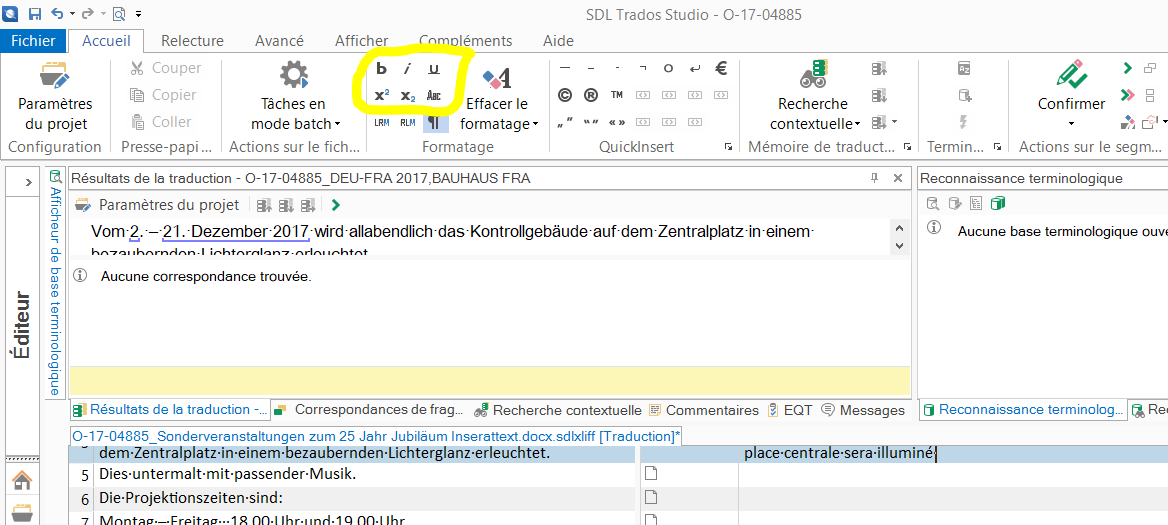1168x525 pixels.
Task: Open the Home view house icon
Action: [x=22, y=481]
